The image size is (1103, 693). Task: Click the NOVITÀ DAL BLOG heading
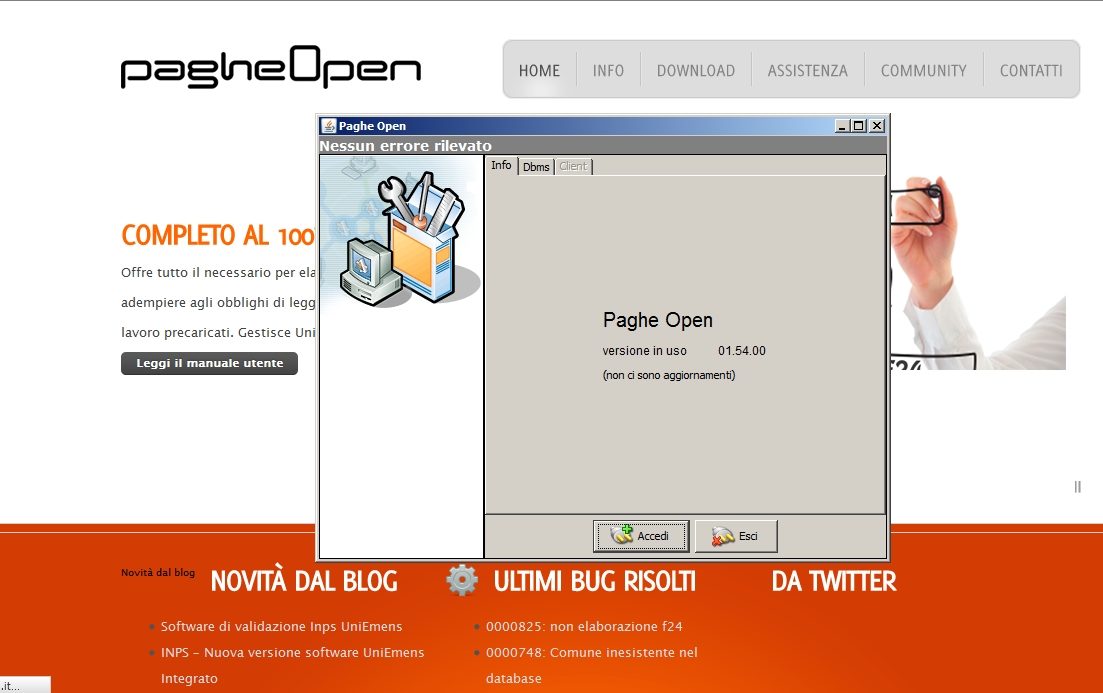click(x=304, y=581)
